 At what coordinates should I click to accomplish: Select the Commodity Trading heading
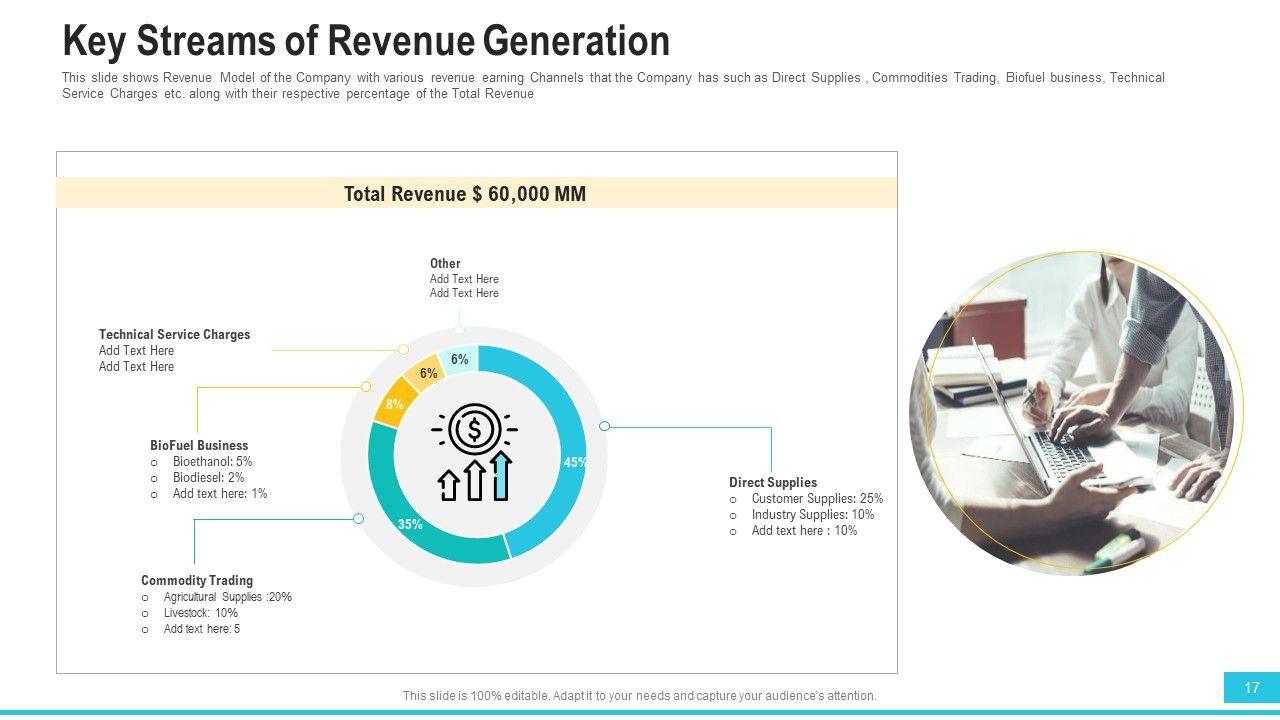(197, 580)
